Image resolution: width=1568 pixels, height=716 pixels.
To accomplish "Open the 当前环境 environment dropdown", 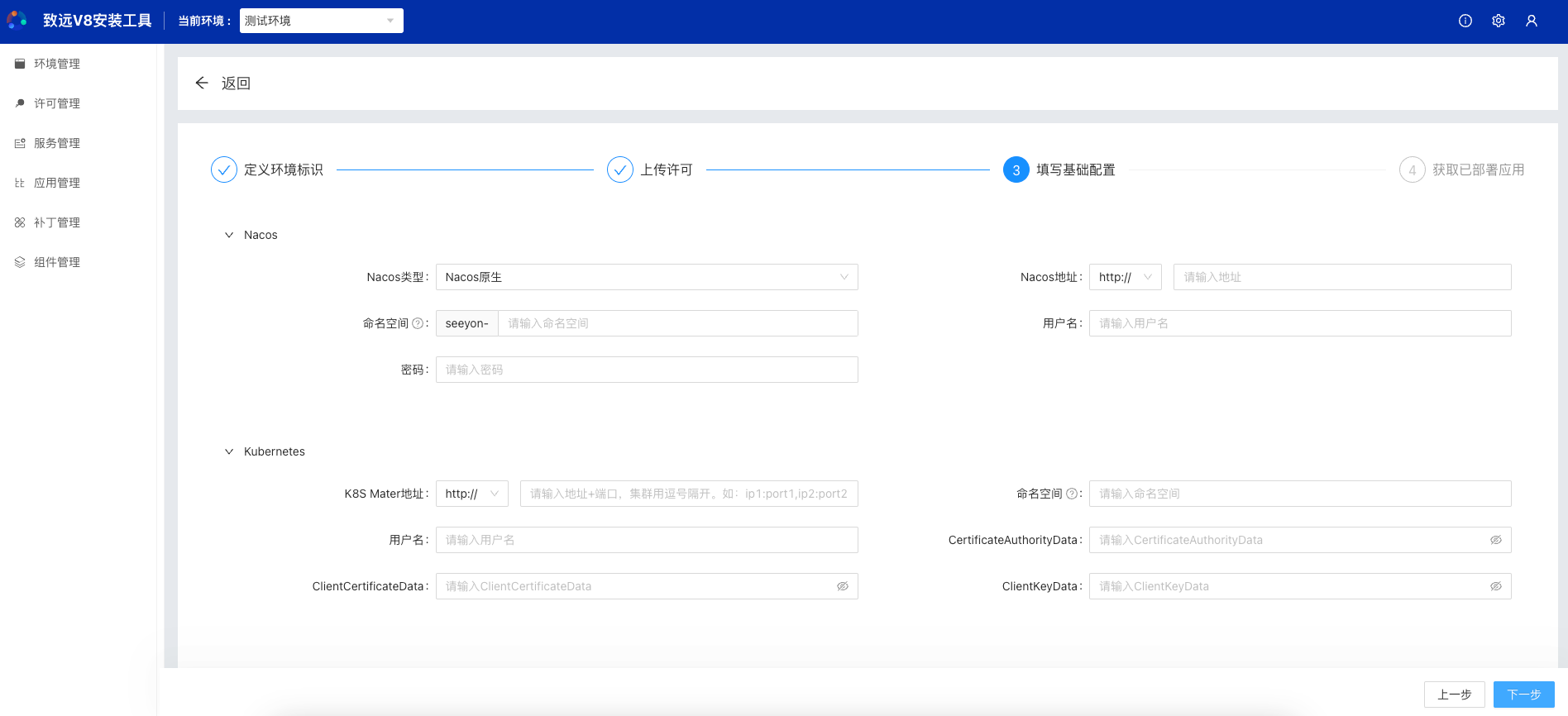I will click(x=321, y=21).
